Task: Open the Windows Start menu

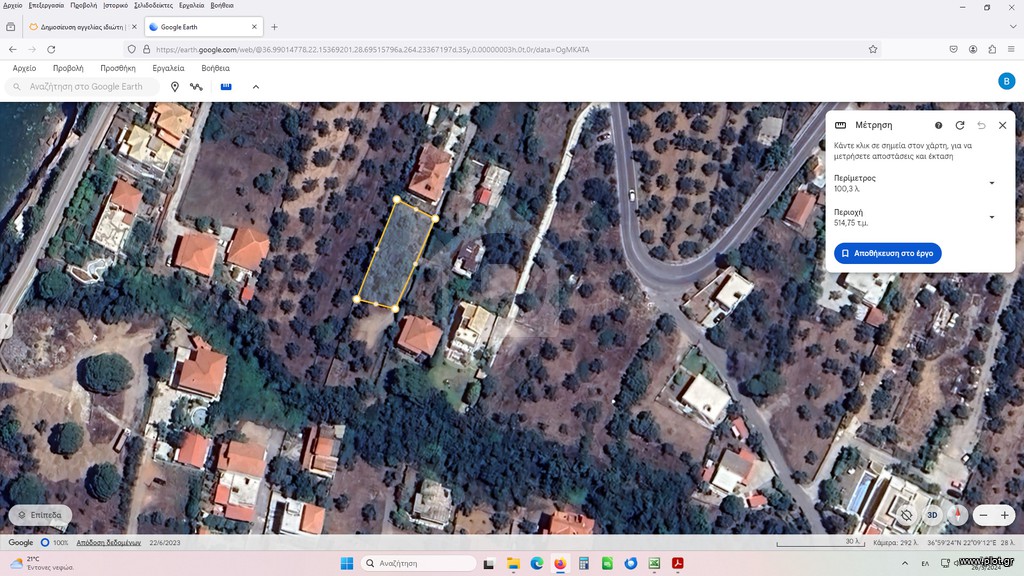Action: (347, 563)
